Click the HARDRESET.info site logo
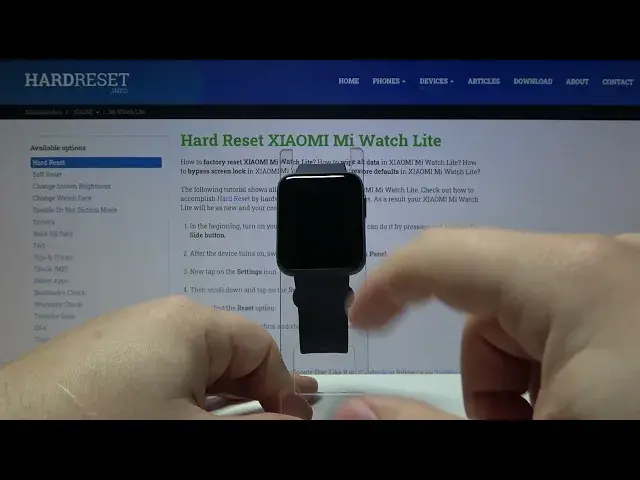This screenshot has height=480, width=640. pyautogui.click(x=77, y=82)
